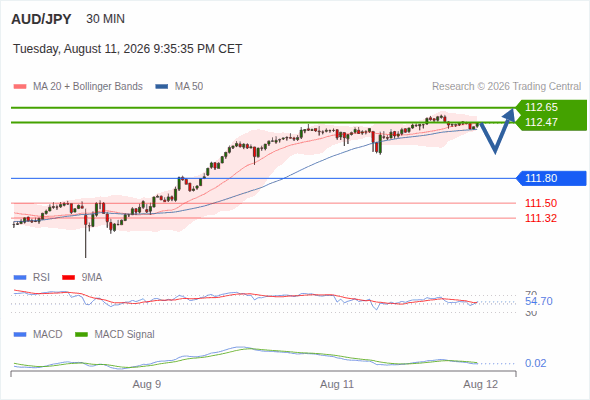Click the MACD legend label
Viewport: 590px width, 400px height.
(x=47, y=335)
